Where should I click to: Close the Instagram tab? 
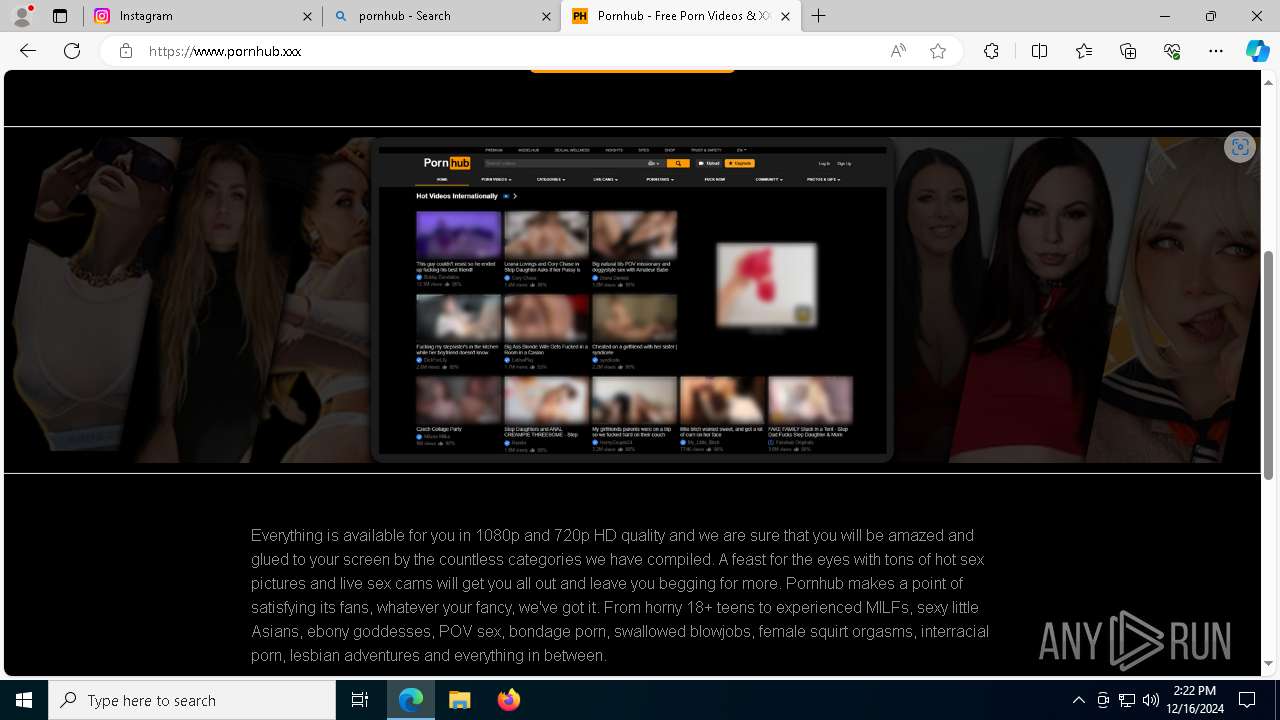pyautogui.click(x=307, y=16)
